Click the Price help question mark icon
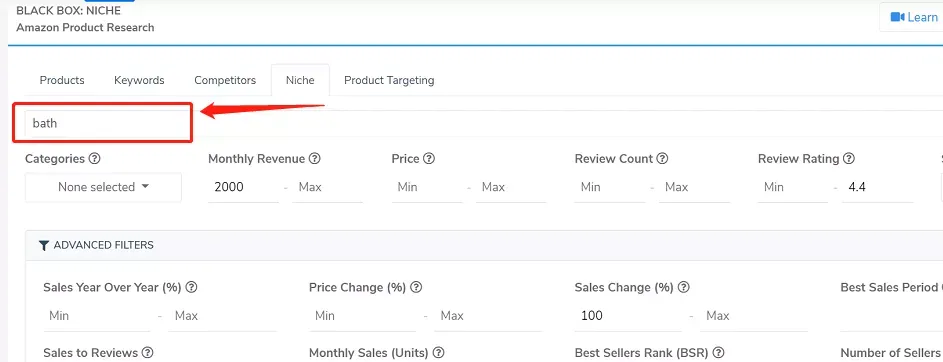This screenshot has height=362, width=943. pos(429,159)
